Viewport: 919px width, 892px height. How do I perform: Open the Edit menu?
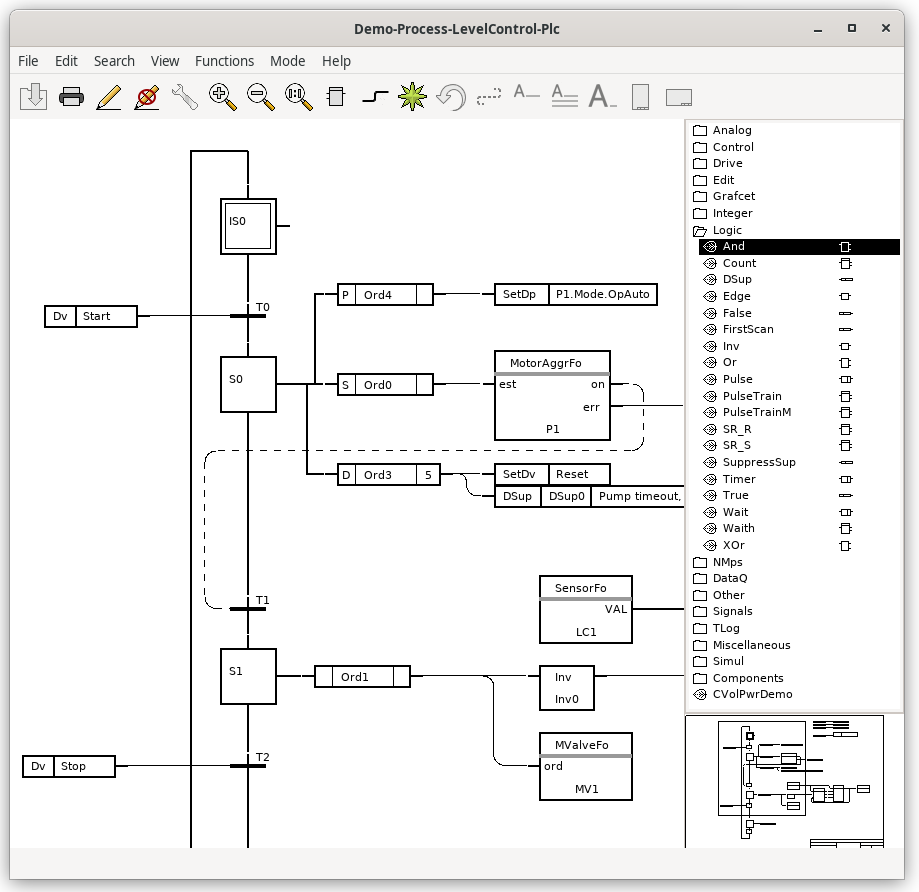pyautogui.click(x=66, y=61)
